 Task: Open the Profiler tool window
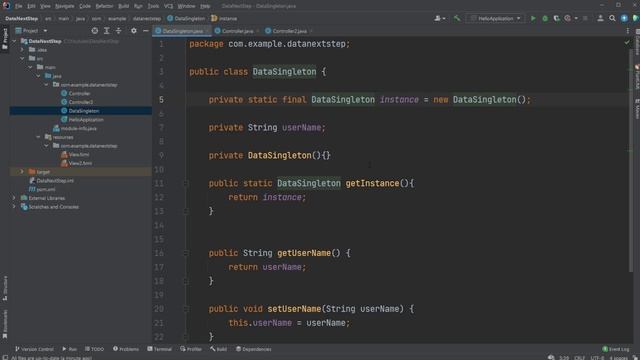point(191,349)
